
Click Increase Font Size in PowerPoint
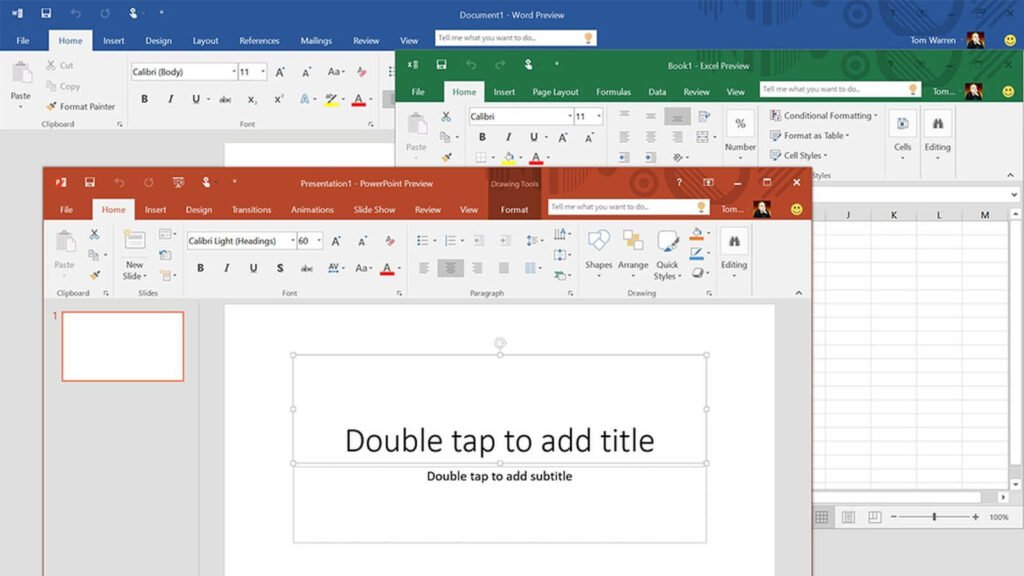[336, 241]
